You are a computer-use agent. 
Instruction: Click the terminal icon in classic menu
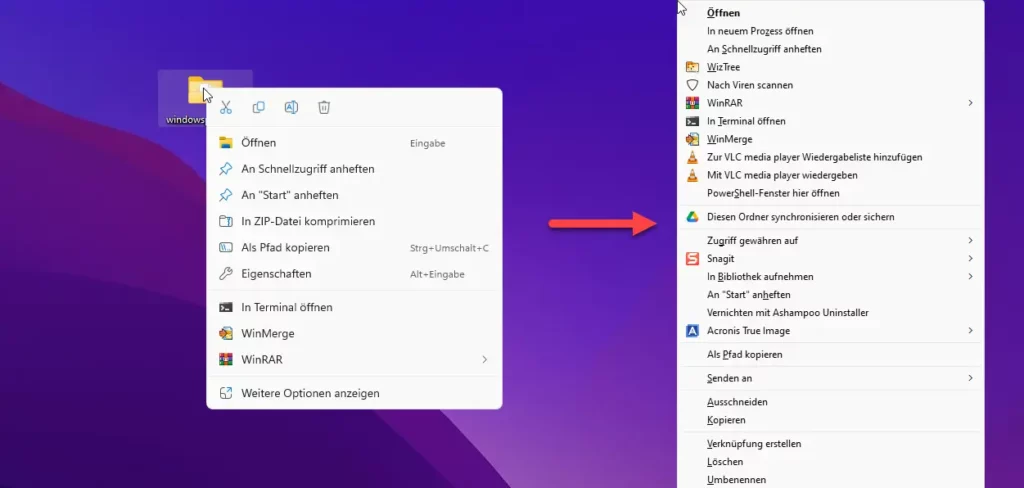(x=692, y=121)
